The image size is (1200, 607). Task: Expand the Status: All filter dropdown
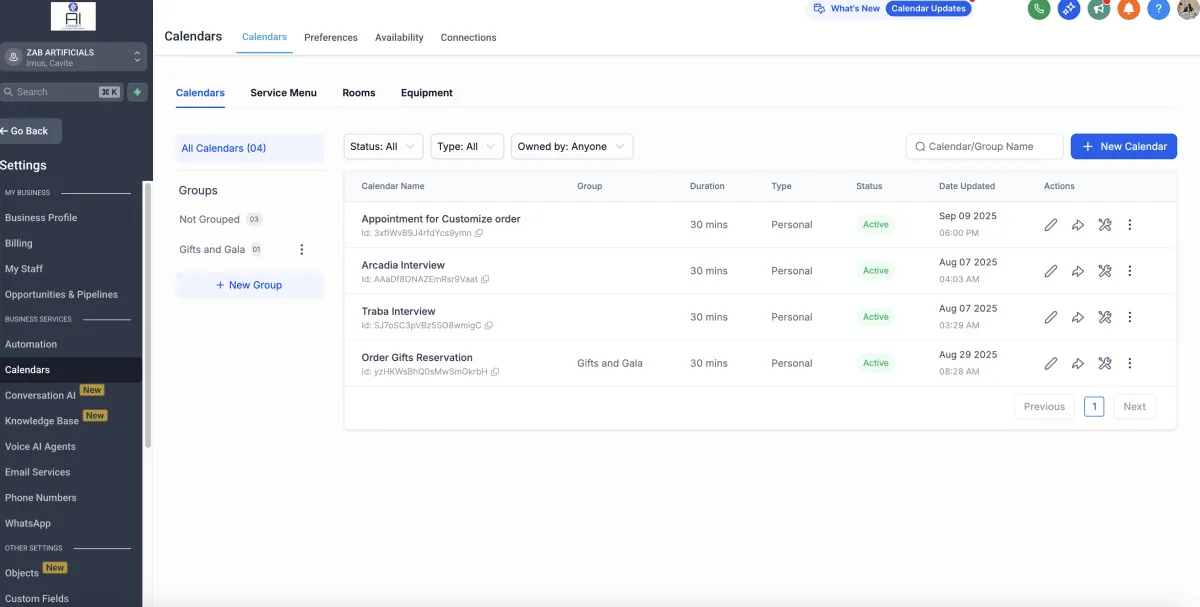coord(383,147)
